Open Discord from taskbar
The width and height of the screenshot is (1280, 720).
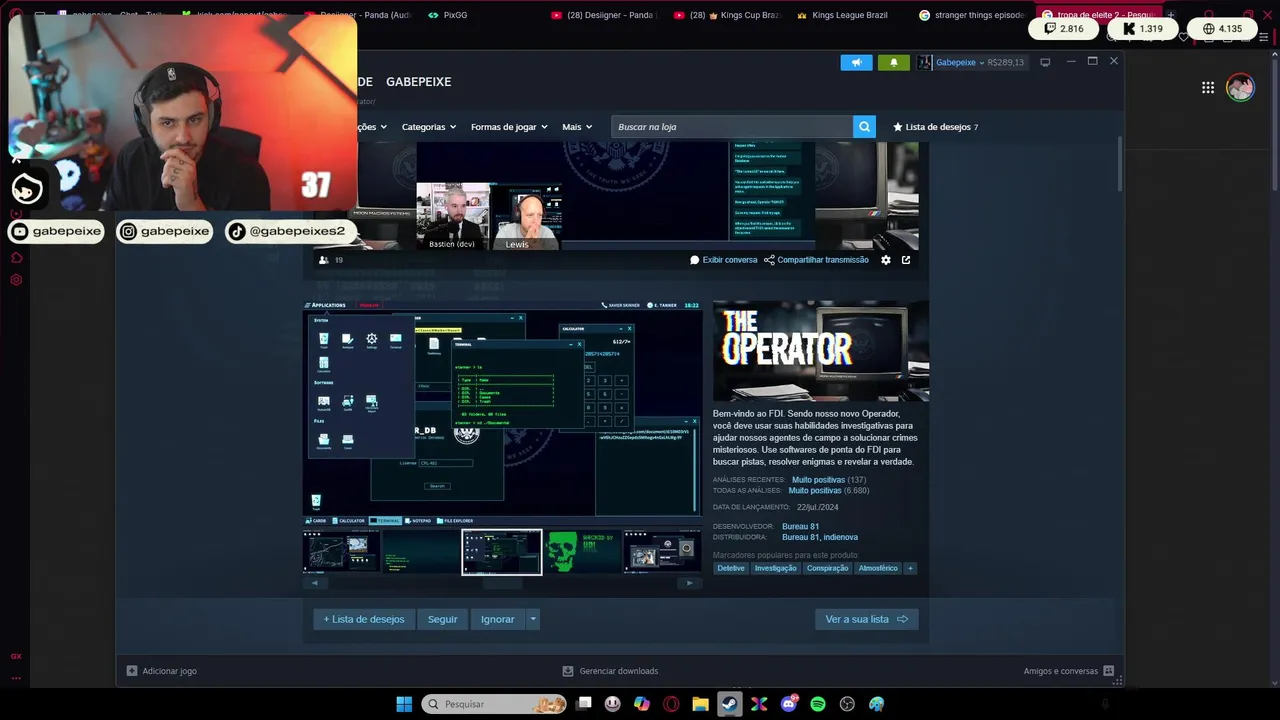coord(788,704)
